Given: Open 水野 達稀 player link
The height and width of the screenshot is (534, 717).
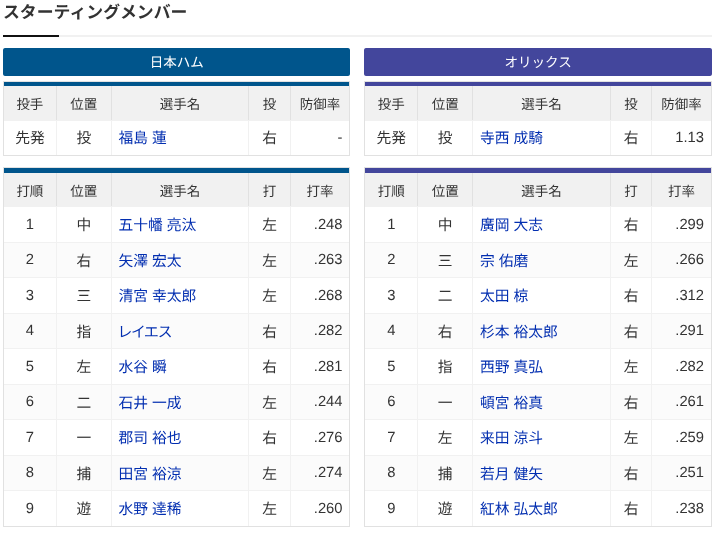Looking at the screenshot, I should tap(150, 508).
